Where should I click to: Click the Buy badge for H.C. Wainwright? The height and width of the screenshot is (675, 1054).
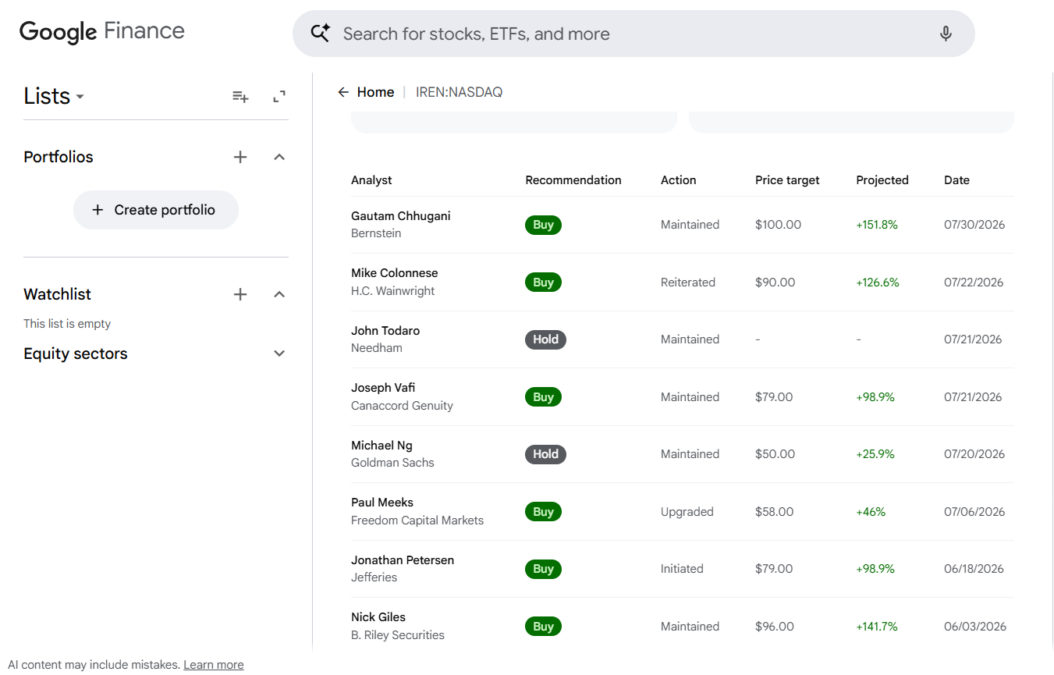point(543,282)
